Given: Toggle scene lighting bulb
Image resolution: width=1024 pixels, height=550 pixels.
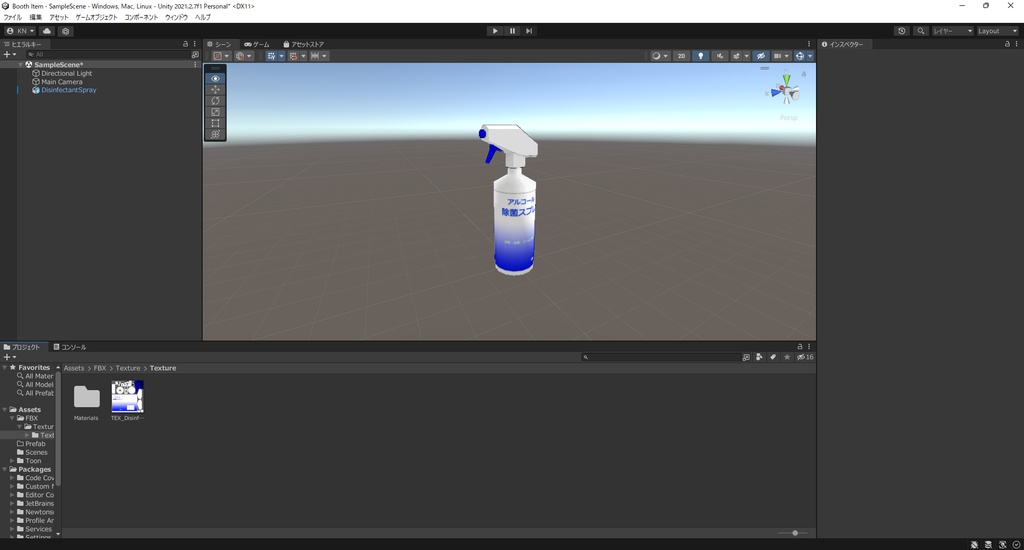Looking at the screenshot, I should (701, 56).
